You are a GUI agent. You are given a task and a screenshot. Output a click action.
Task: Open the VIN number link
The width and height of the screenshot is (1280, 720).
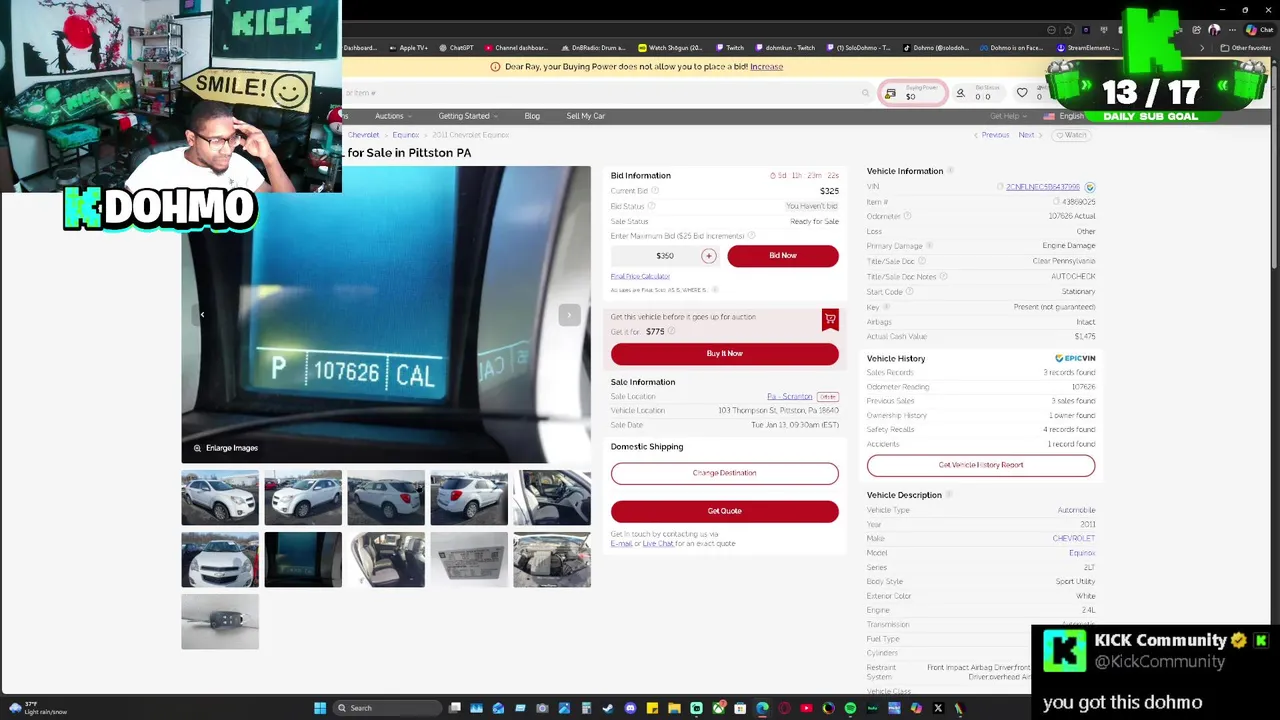point(1043,187)
